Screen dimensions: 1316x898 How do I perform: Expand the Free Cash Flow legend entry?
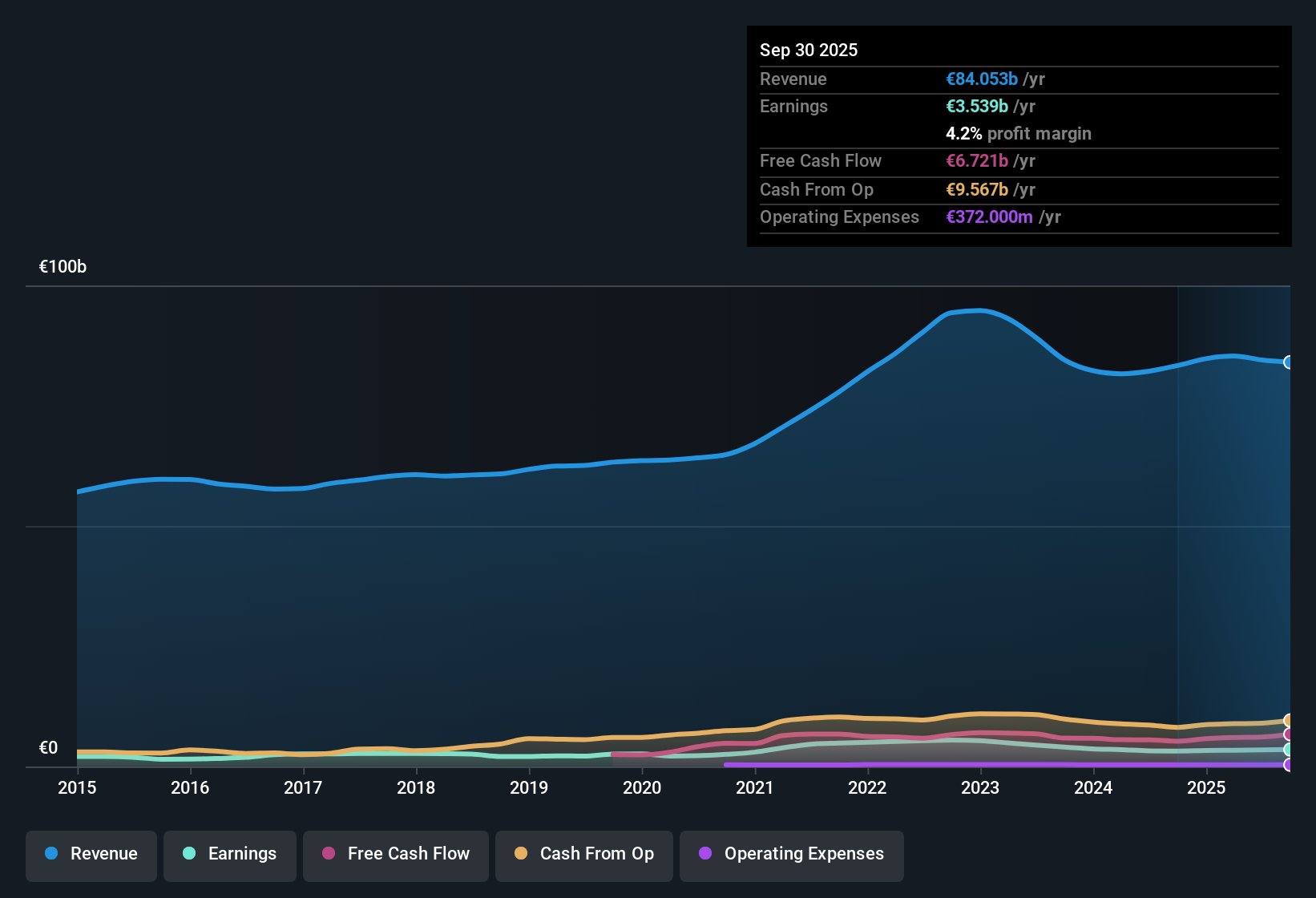click(395, 854)
